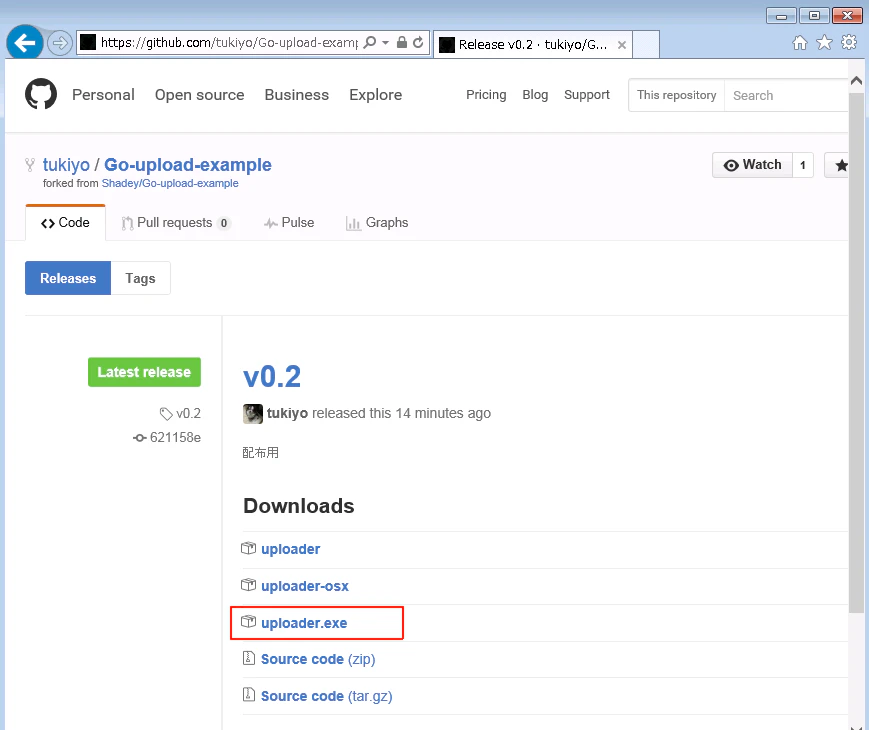
Task: Download the uploader.exe file
Action: 304,623
